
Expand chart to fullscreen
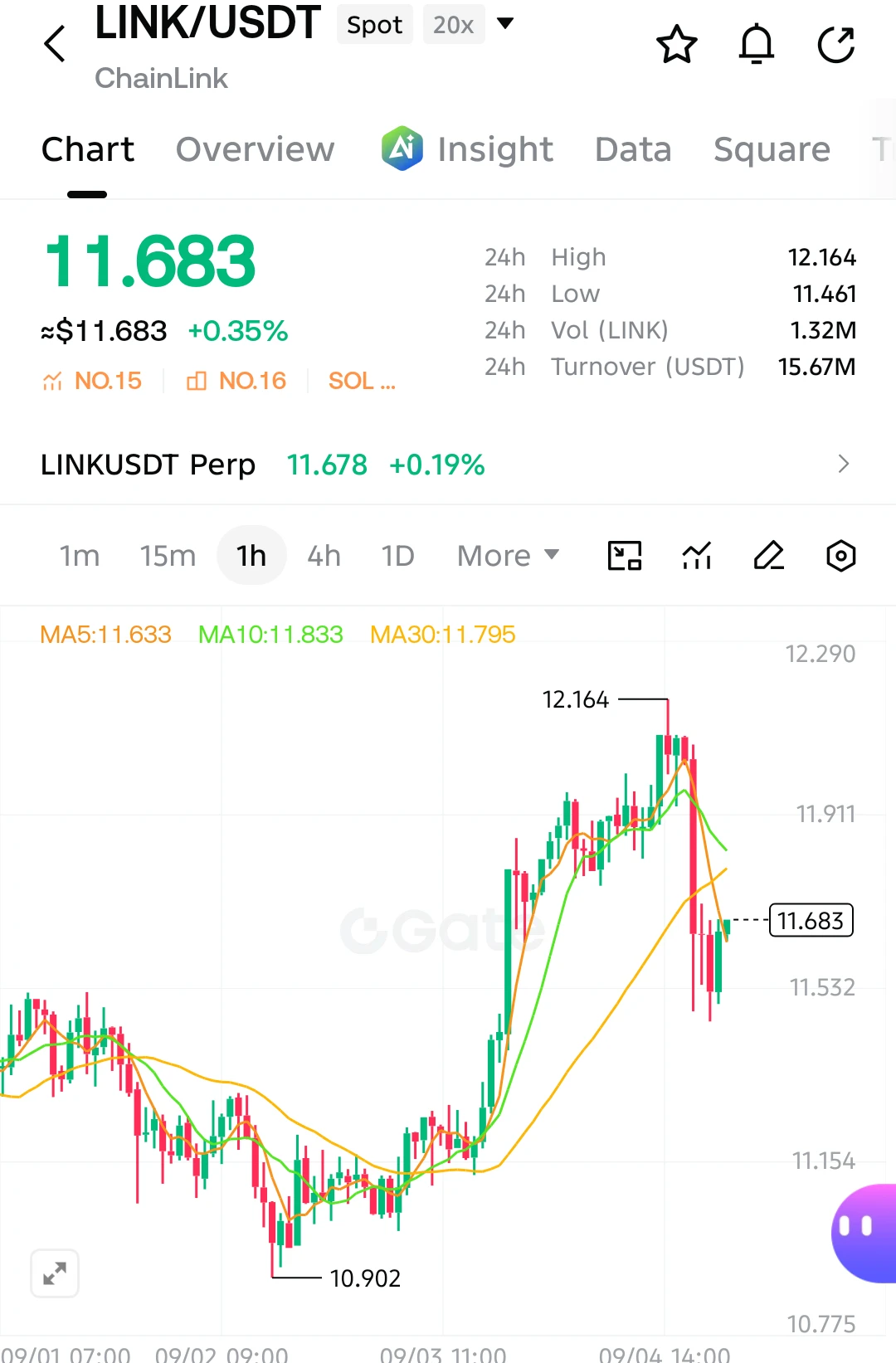(55, 1273)
